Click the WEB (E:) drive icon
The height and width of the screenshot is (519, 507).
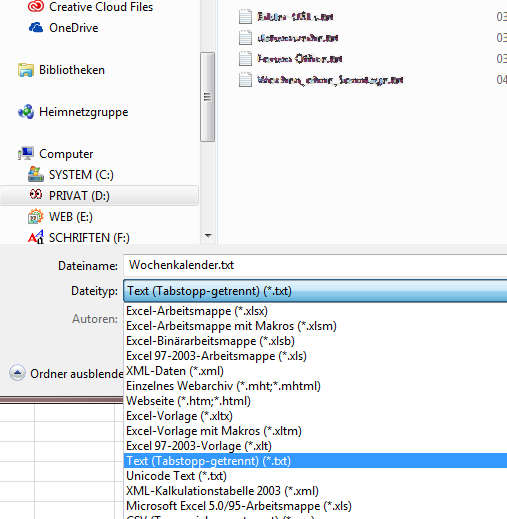(x=36, y=217)
